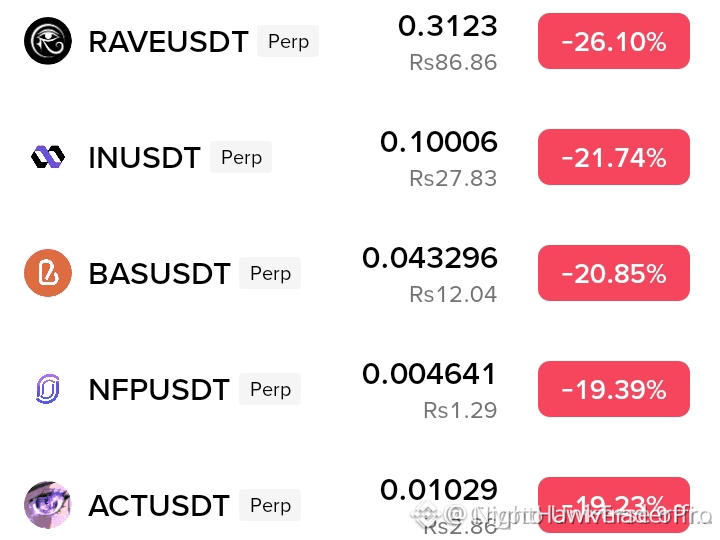The height and width of the screenshot is (540, 720).
Task: Open the ACTUSDT trading pair
Action: click(x=159, y=505)
